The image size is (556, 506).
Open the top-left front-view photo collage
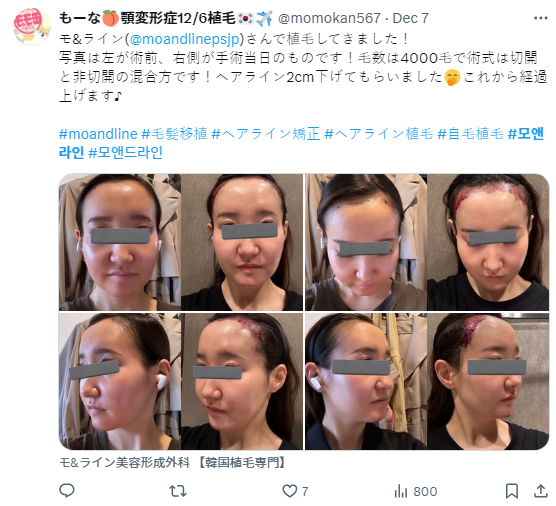(181, 242)
